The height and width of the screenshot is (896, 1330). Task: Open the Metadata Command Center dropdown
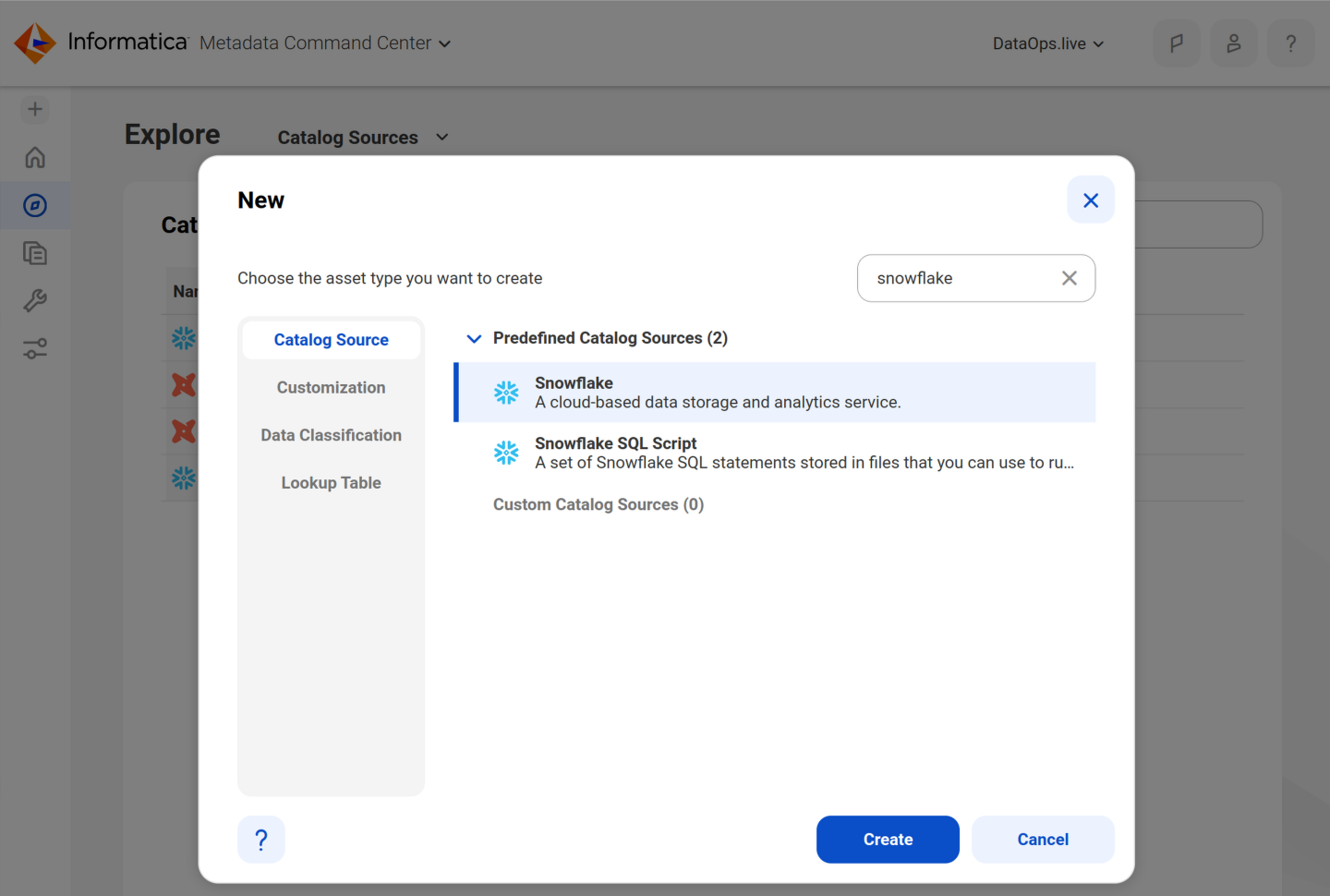324,43
